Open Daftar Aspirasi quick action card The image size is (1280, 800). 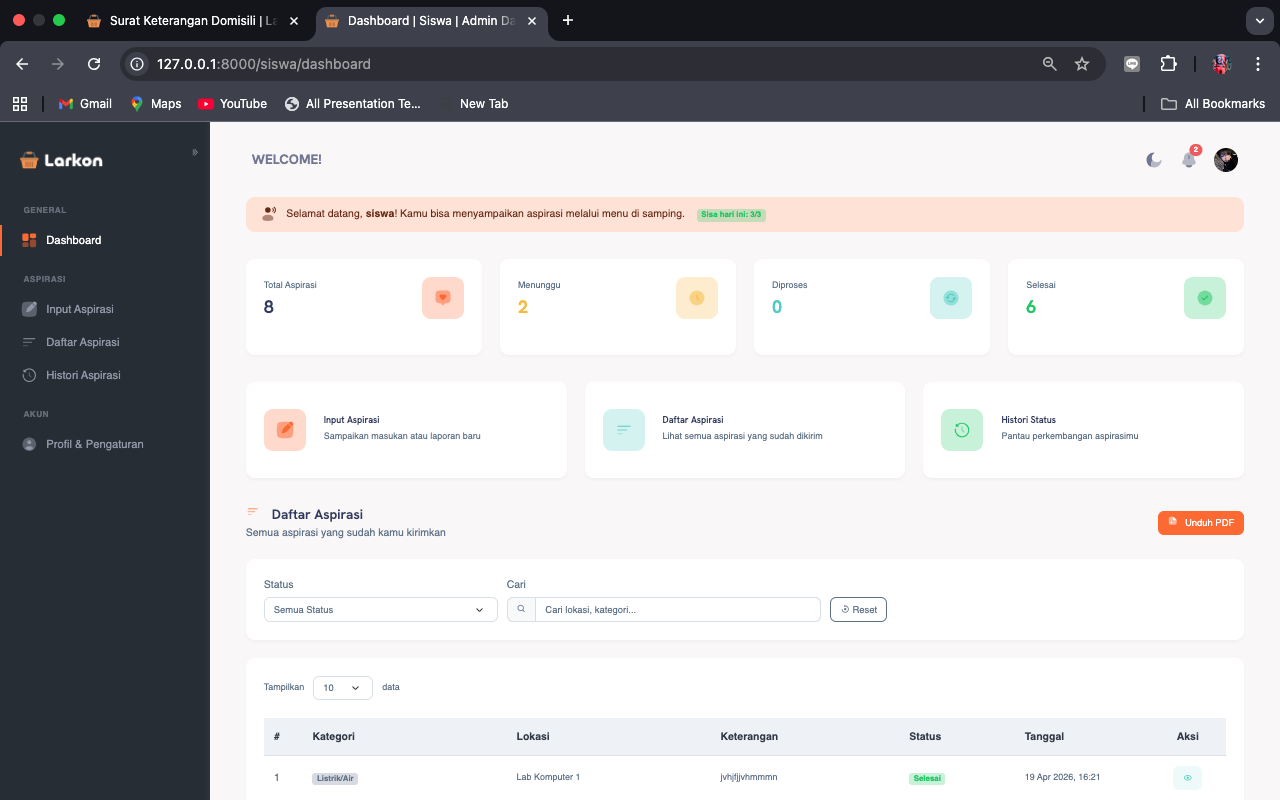pos(745,430)
